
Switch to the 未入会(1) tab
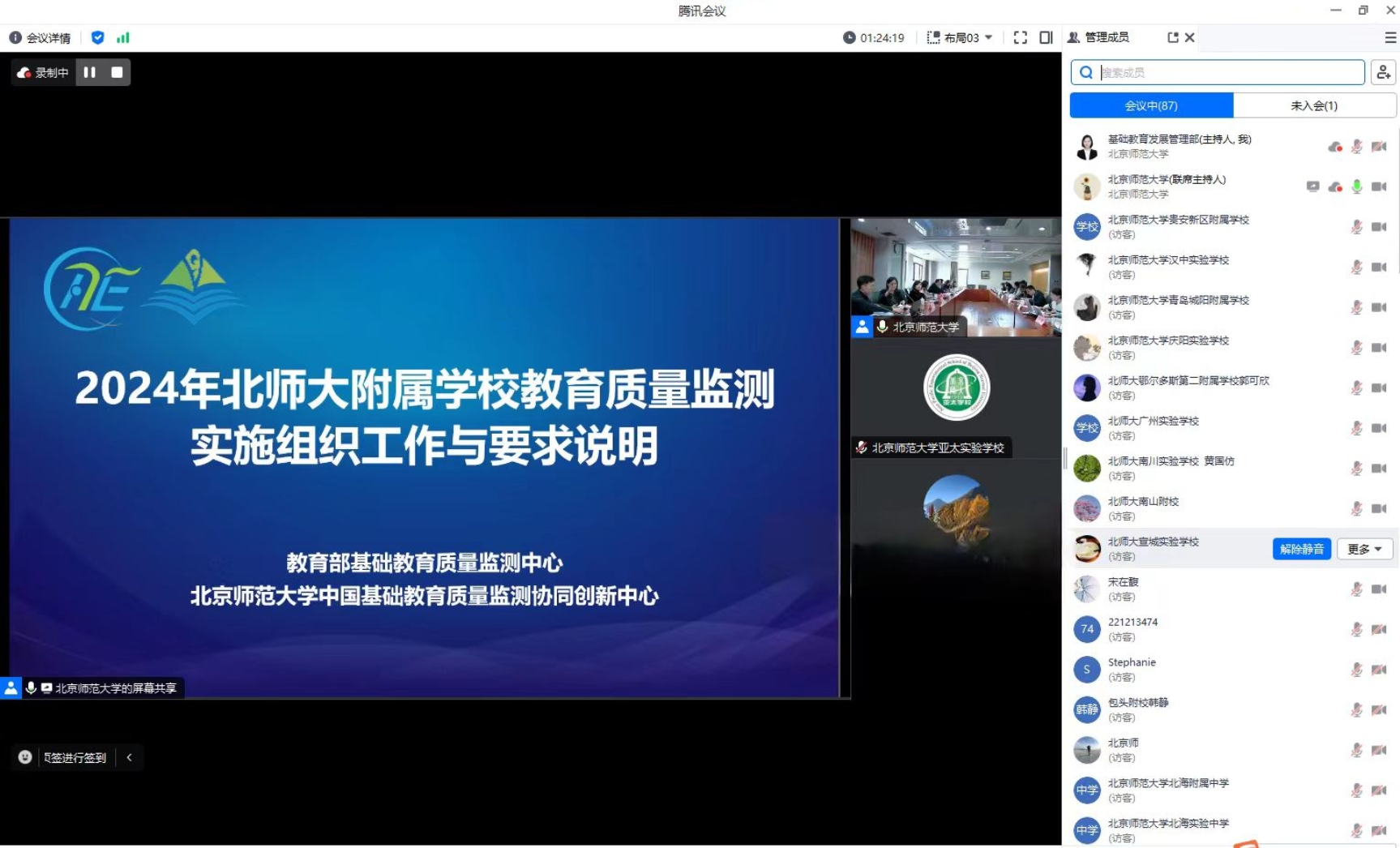pos(1313,105)
